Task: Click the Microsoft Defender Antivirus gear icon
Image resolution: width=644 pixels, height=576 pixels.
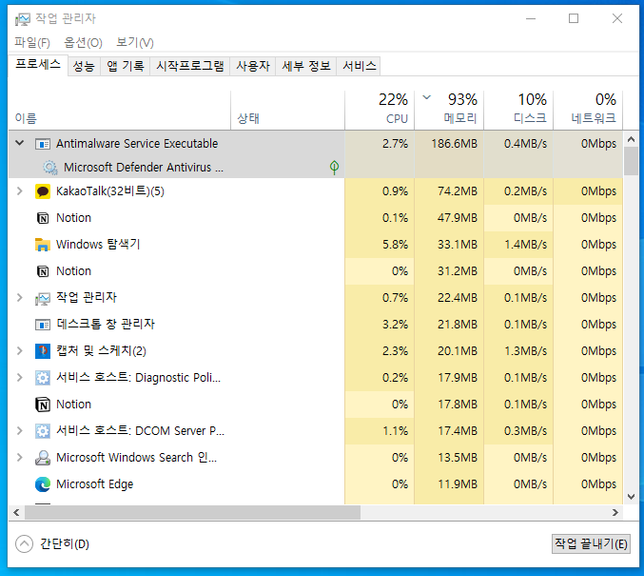Action: [x=50, y=168]
